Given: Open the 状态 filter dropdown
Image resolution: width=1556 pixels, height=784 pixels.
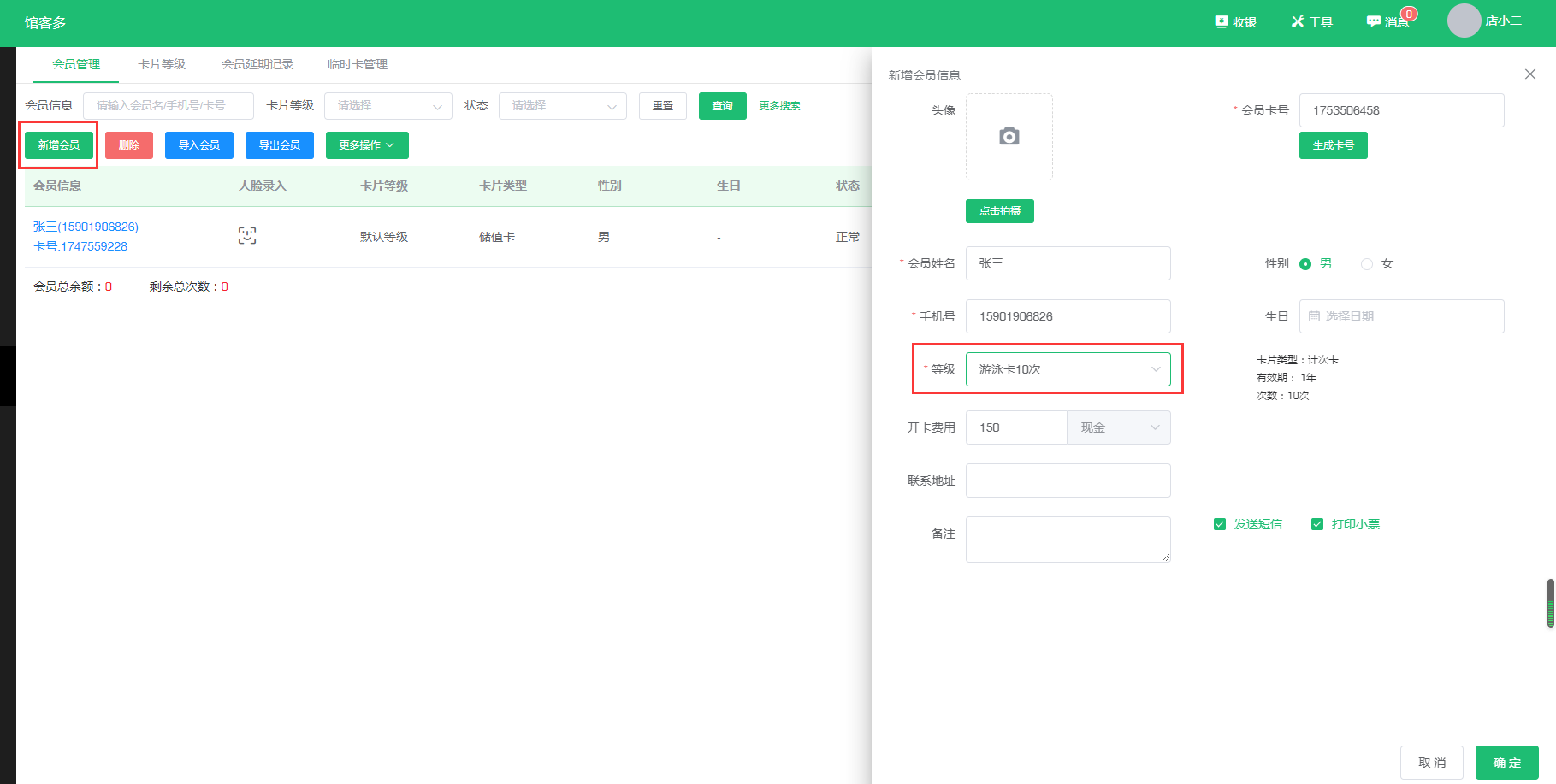Looking at the screenshot, I should pos(563,106).
